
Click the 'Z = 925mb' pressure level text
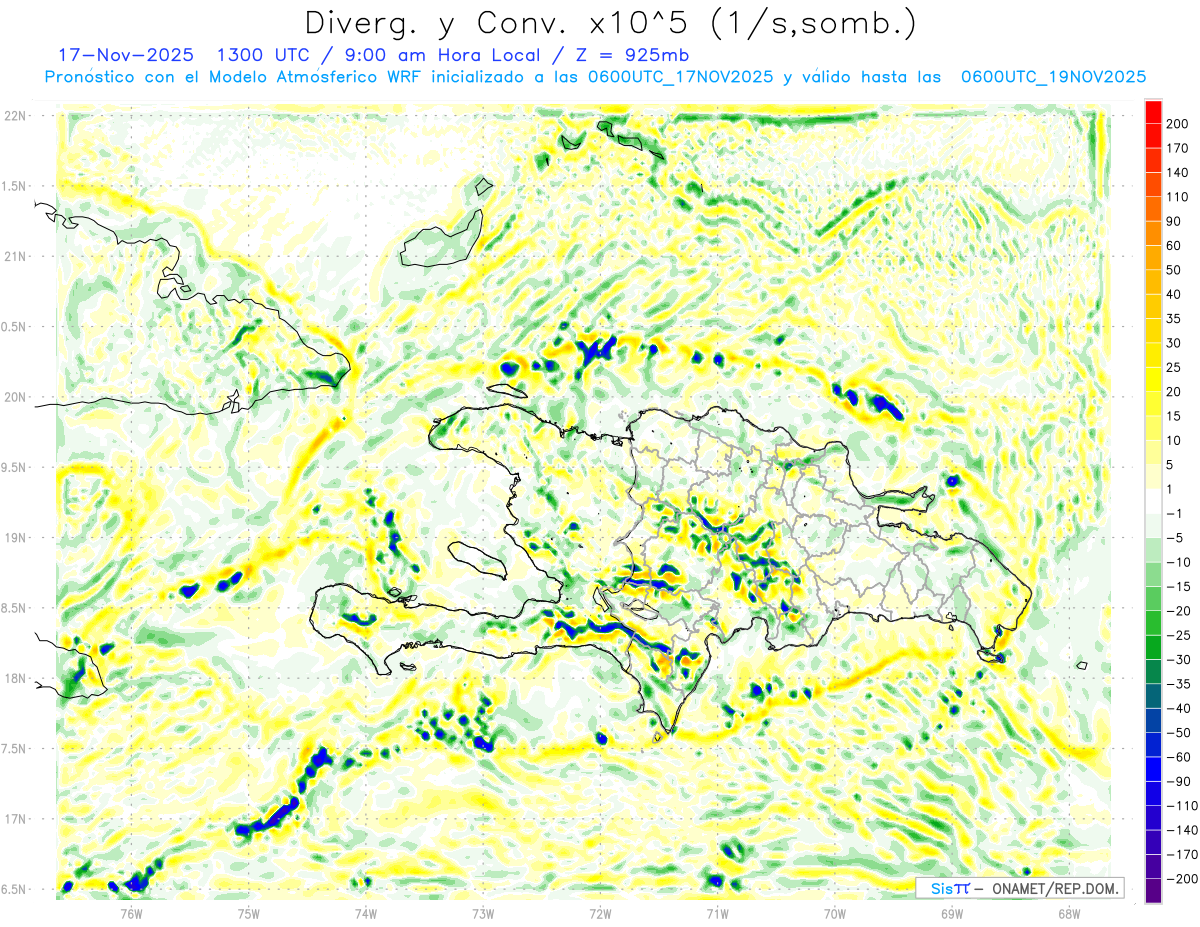click(633, 55)
